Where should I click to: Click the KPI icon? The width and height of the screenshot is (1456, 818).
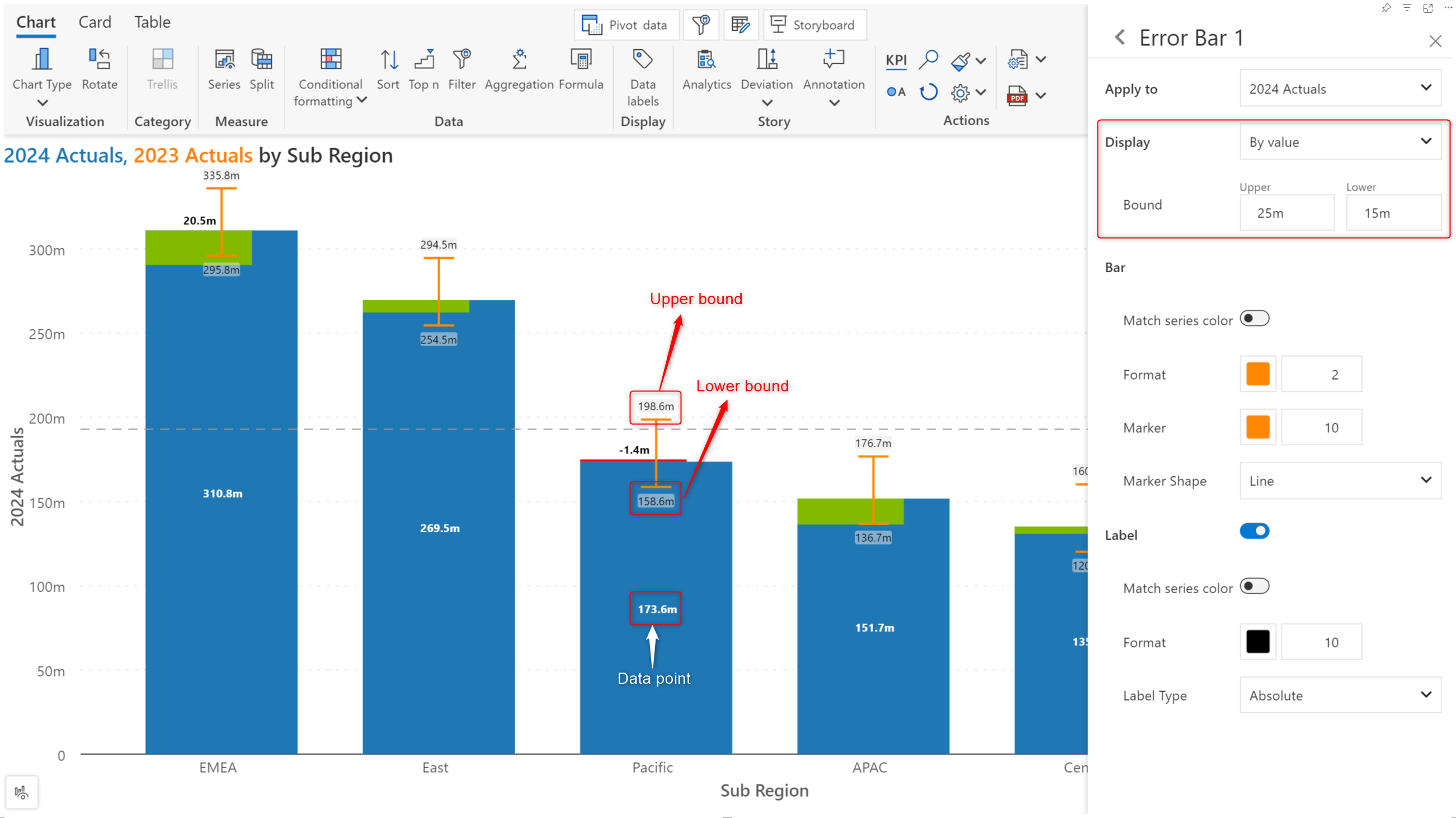[x=896, y=60]
